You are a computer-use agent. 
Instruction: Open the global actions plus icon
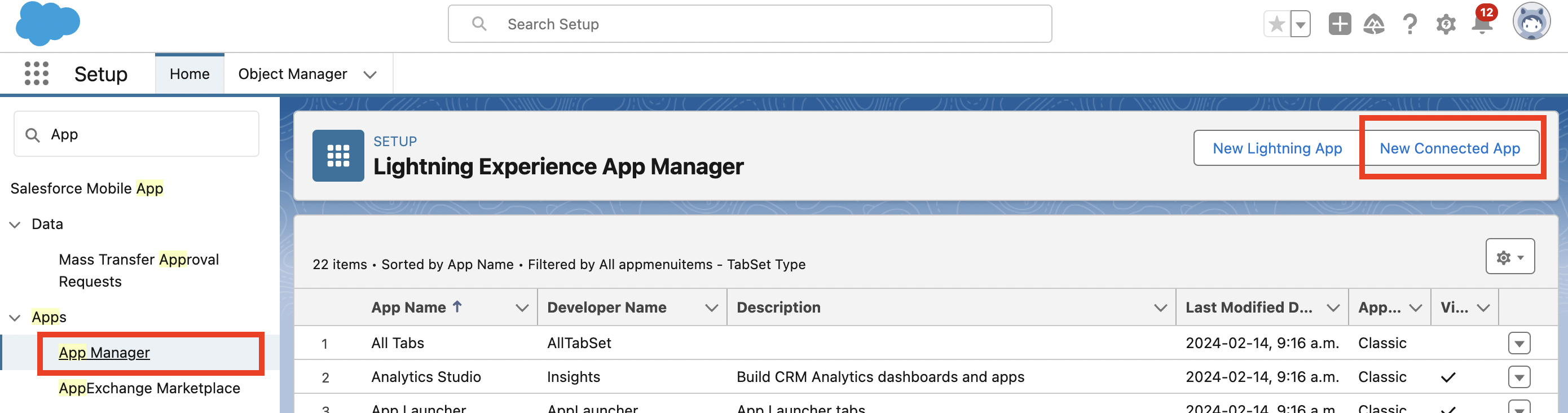(1339, 24)
